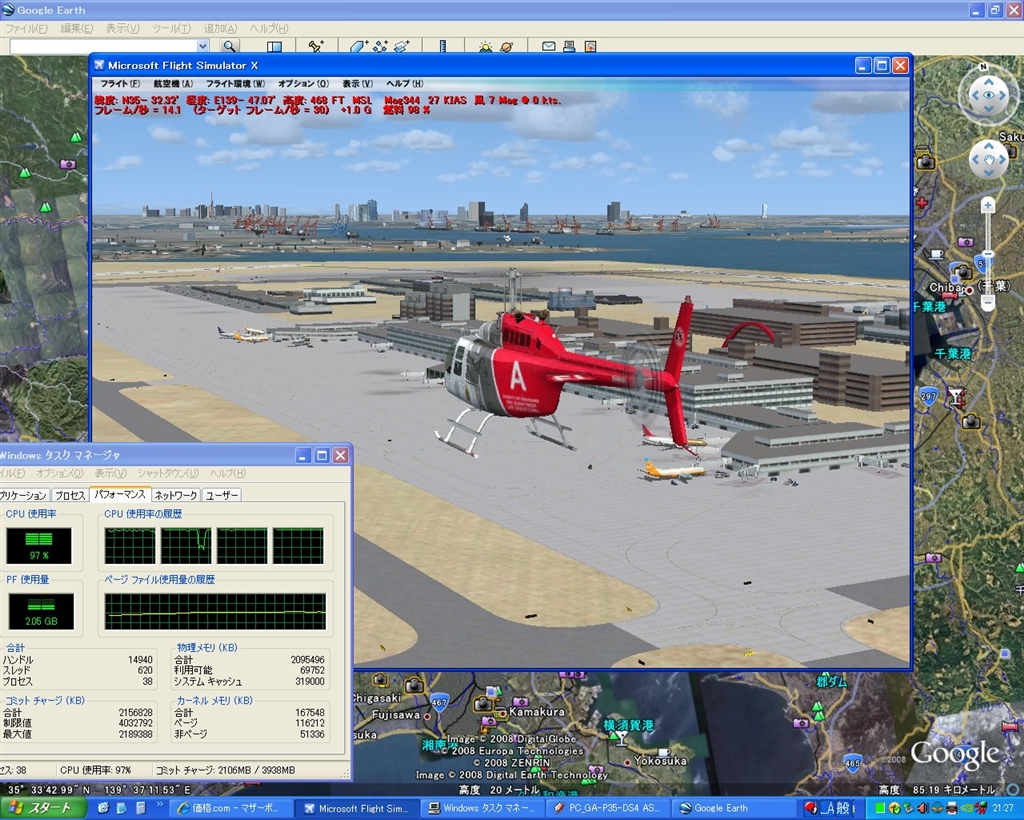This screenshot has width=1024, height=820.
Task: Open Flight Simulator 航空機(A) menu
Action: point(172,84)
